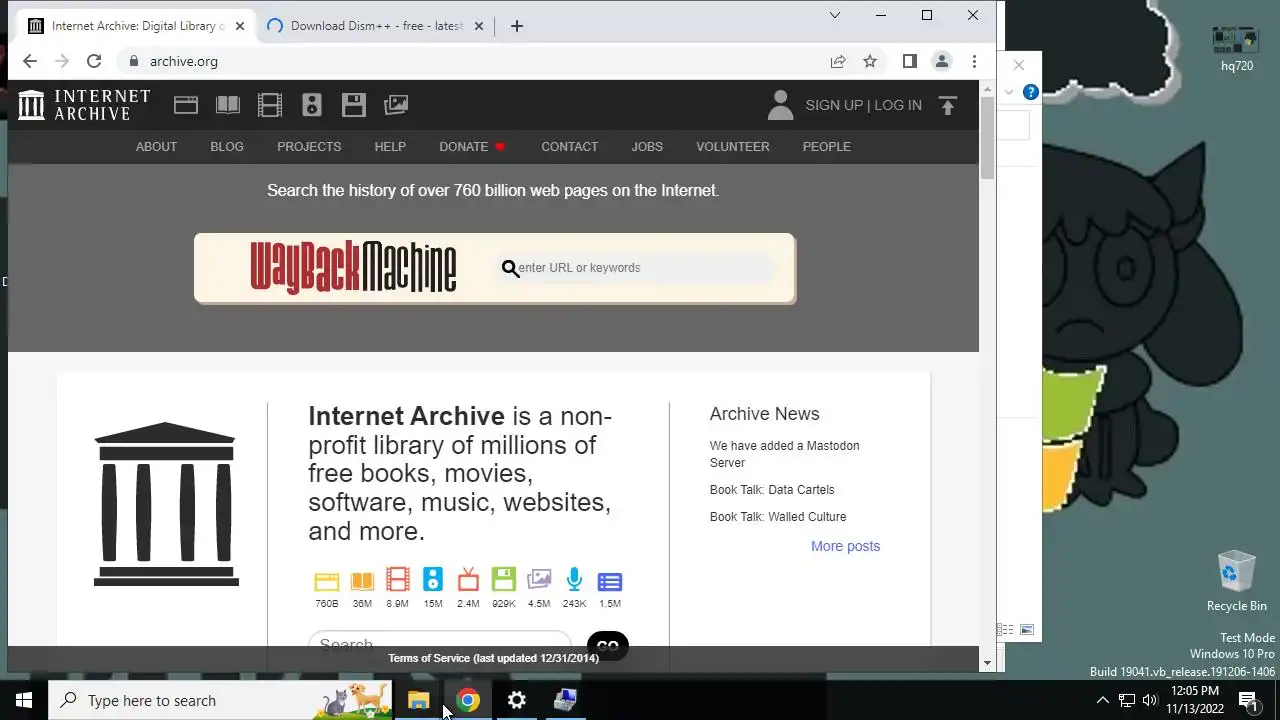Open JOBS in Archive navigation
Image resolution: width=1280 pixels, height=720 pixels.
tap(647, 146)
